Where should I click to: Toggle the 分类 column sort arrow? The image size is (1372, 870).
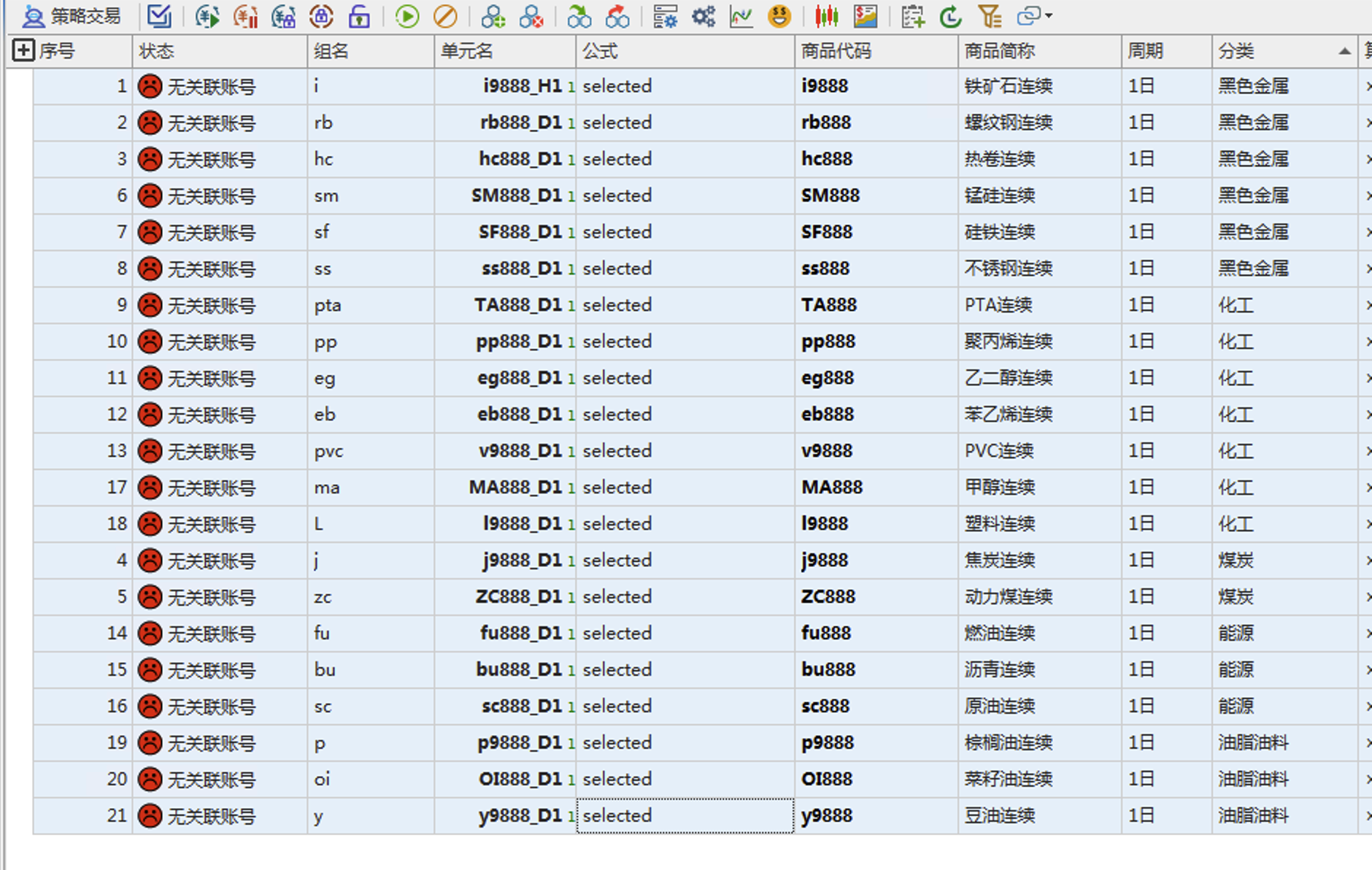pos(1344,51)
